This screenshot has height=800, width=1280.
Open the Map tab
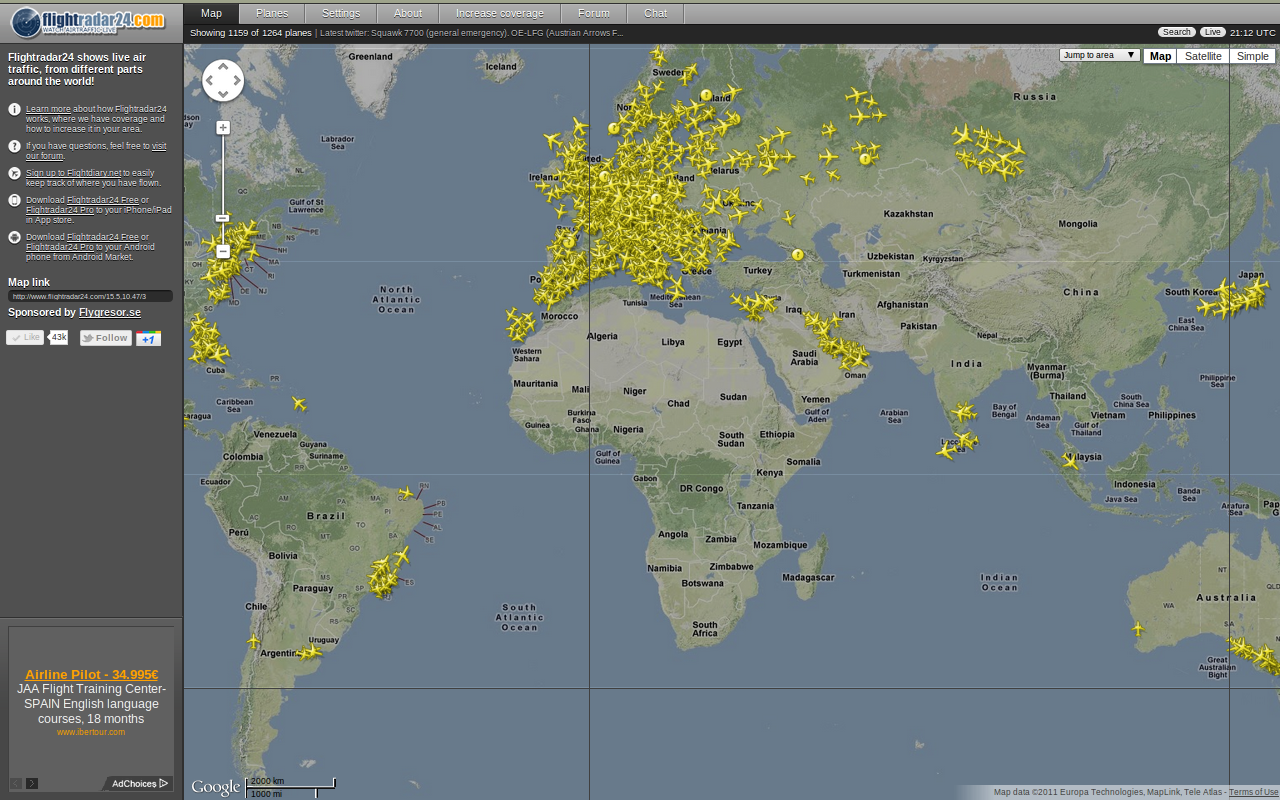coord(211,13)
